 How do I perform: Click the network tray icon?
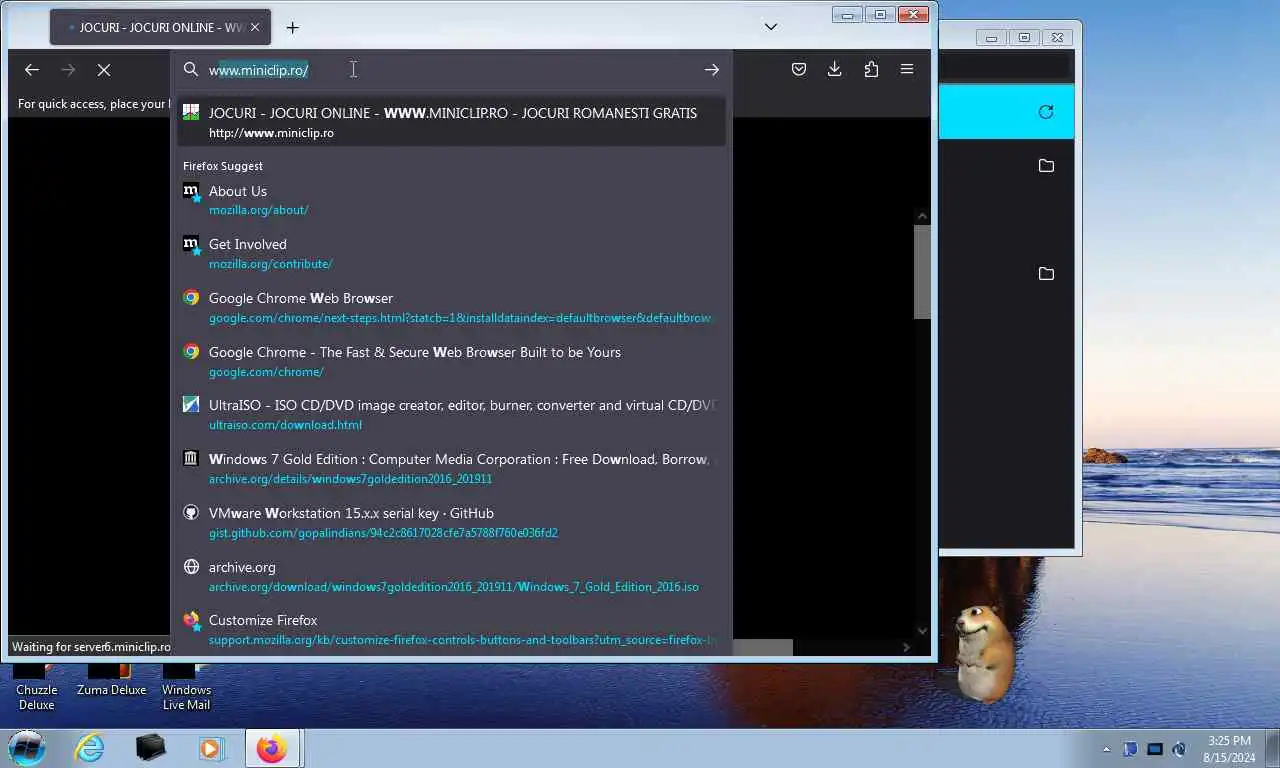click(x=1155, y=749)
